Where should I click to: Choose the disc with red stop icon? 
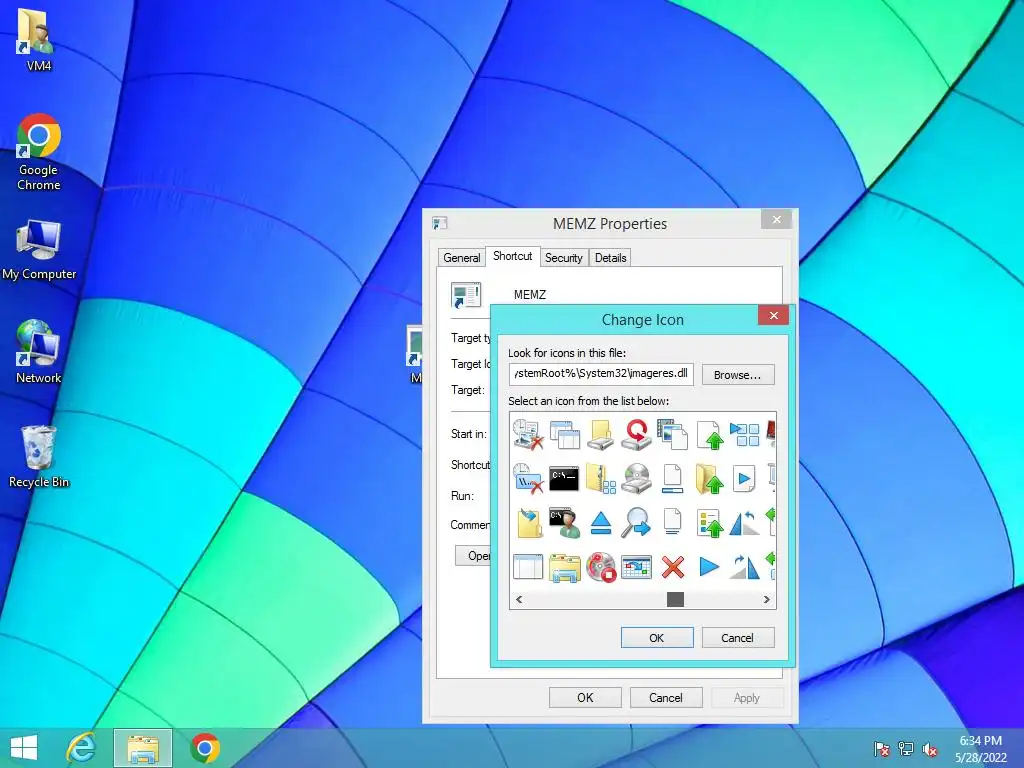click(601, 567)
